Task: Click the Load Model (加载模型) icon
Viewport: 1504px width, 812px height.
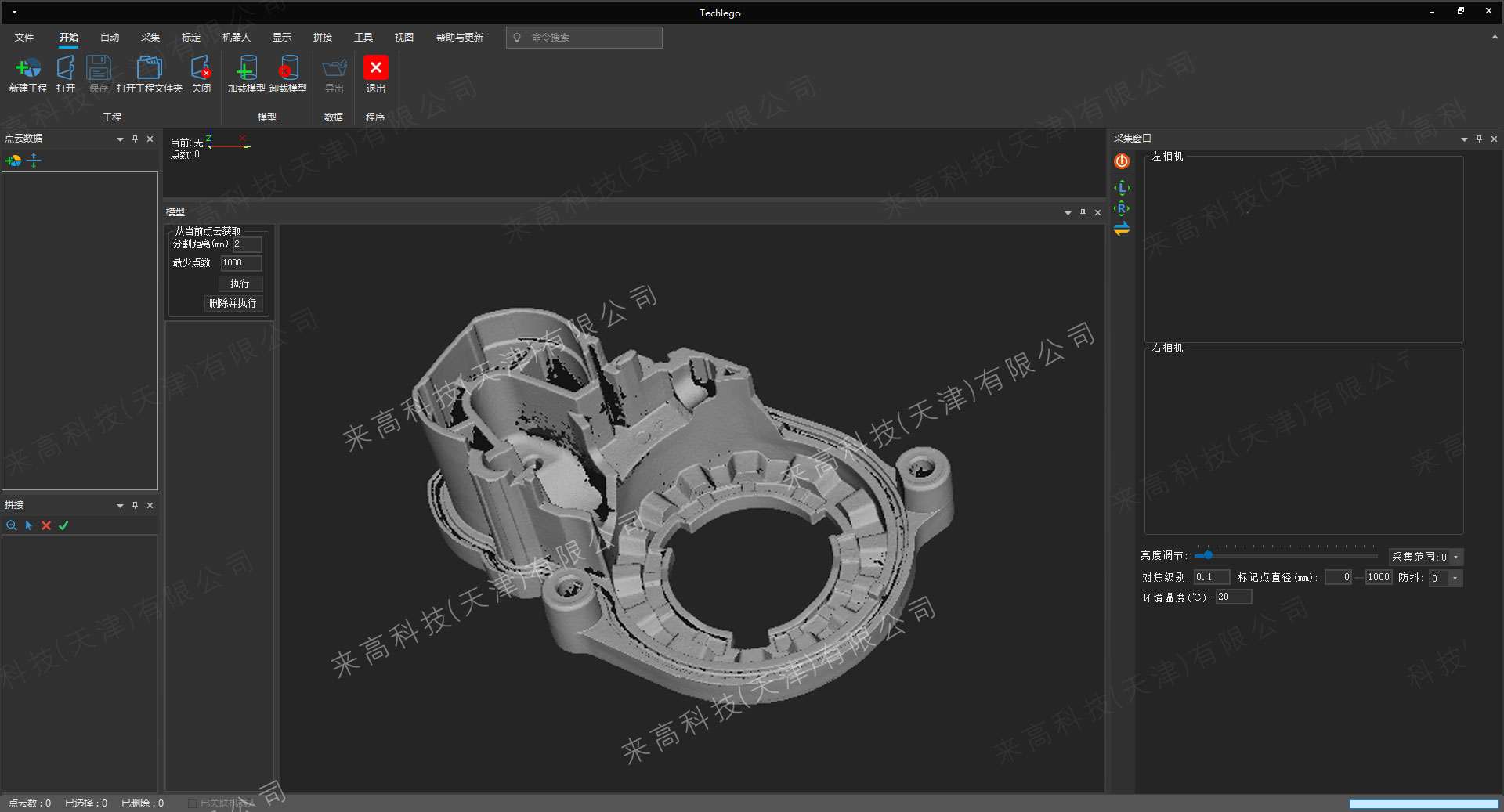Action: (x=246, y=69)
